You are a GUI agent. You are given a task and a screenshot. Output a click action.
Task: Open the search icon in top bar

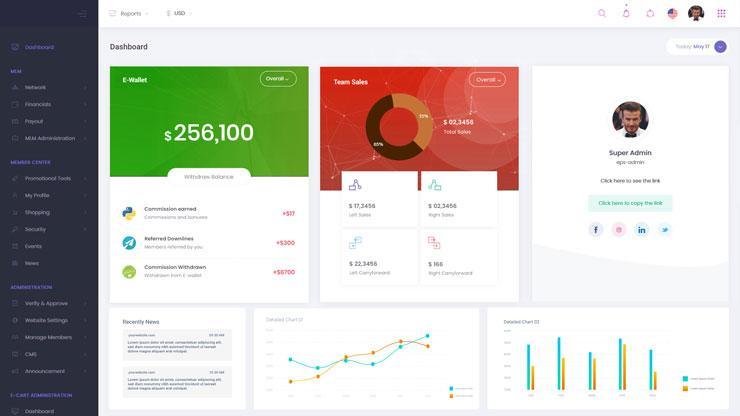[602, 13]
